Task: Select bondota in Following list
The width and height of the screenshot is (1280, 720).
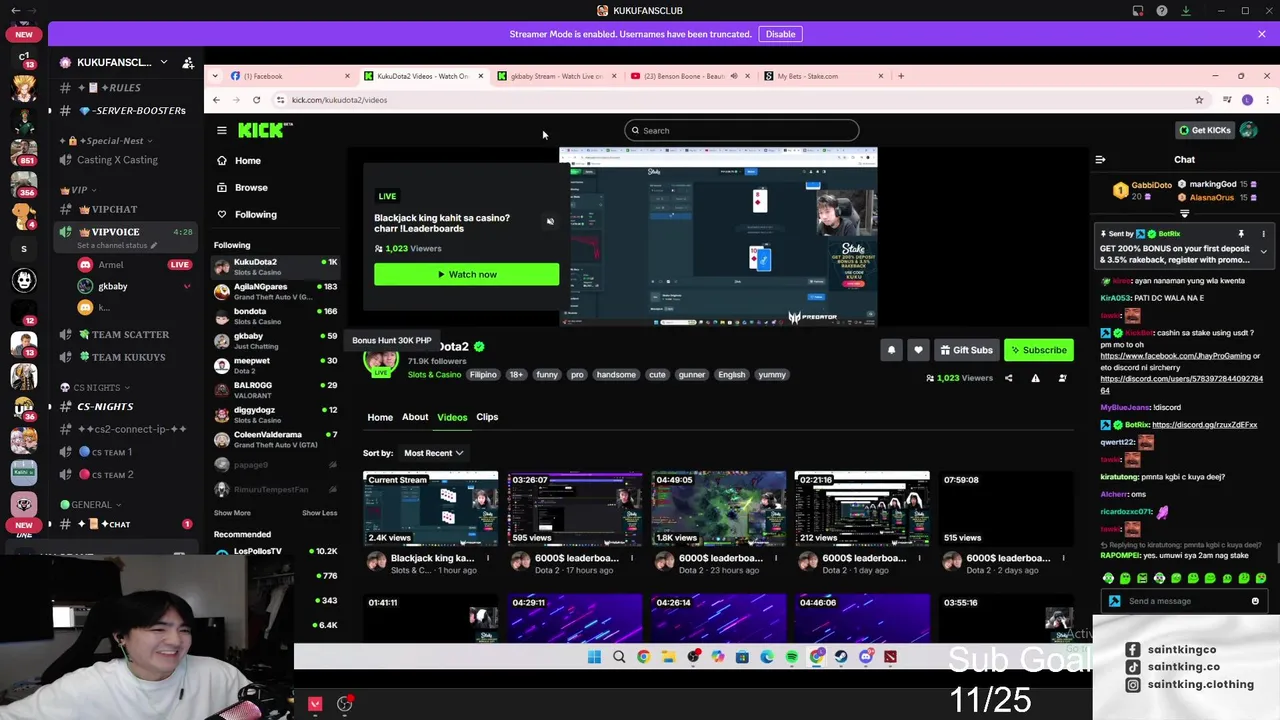Action: tap(275, 316)
